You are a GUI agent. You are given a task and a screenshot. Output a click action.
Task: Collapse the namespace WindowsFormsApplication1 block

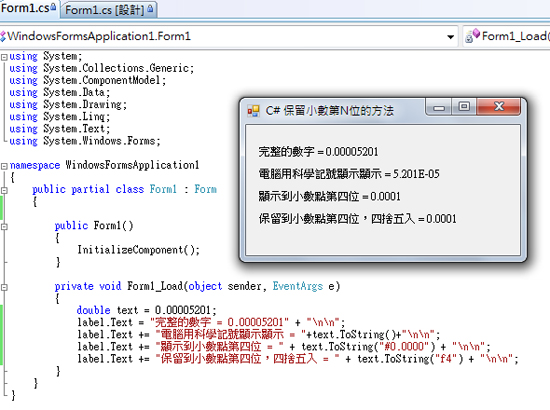coord(4,166)
